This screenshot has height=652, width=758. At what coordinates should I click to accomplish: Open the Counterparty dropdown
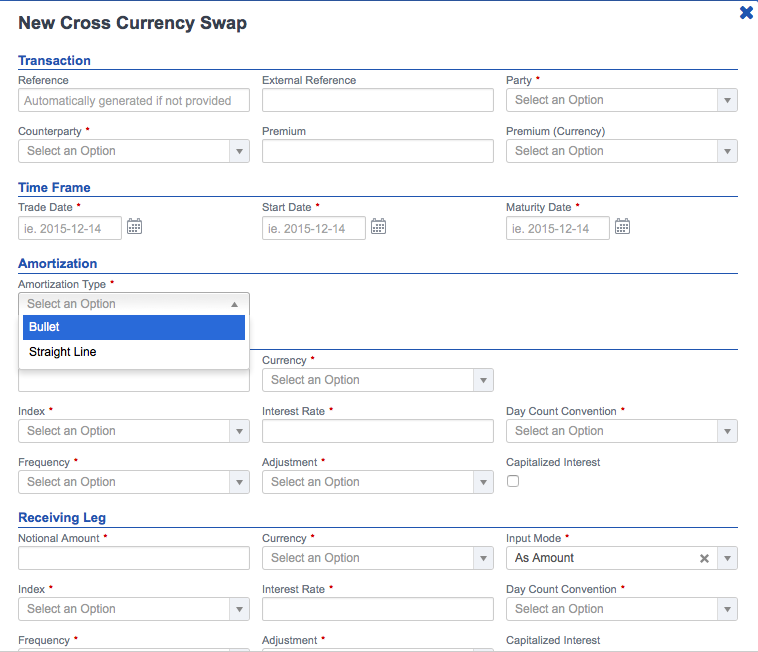(134, 151)
